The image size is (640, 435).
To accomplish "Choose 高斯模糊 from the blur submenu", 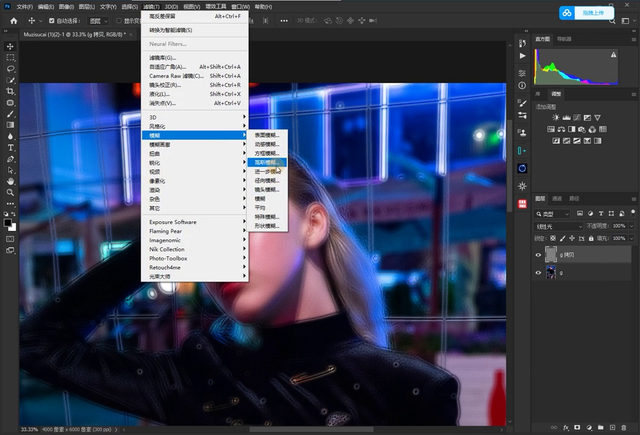I will point(267,161).
